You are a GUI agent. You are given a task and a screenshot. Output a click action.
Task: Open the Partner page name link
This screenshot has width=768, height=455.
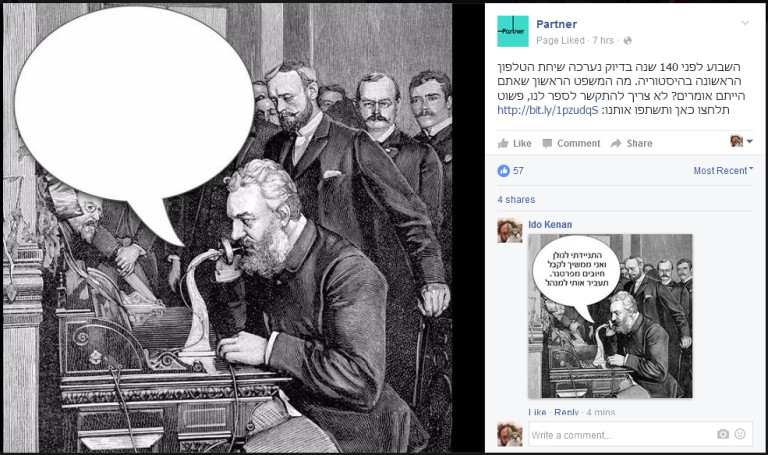pyautogui.click(x=556, y=24)
